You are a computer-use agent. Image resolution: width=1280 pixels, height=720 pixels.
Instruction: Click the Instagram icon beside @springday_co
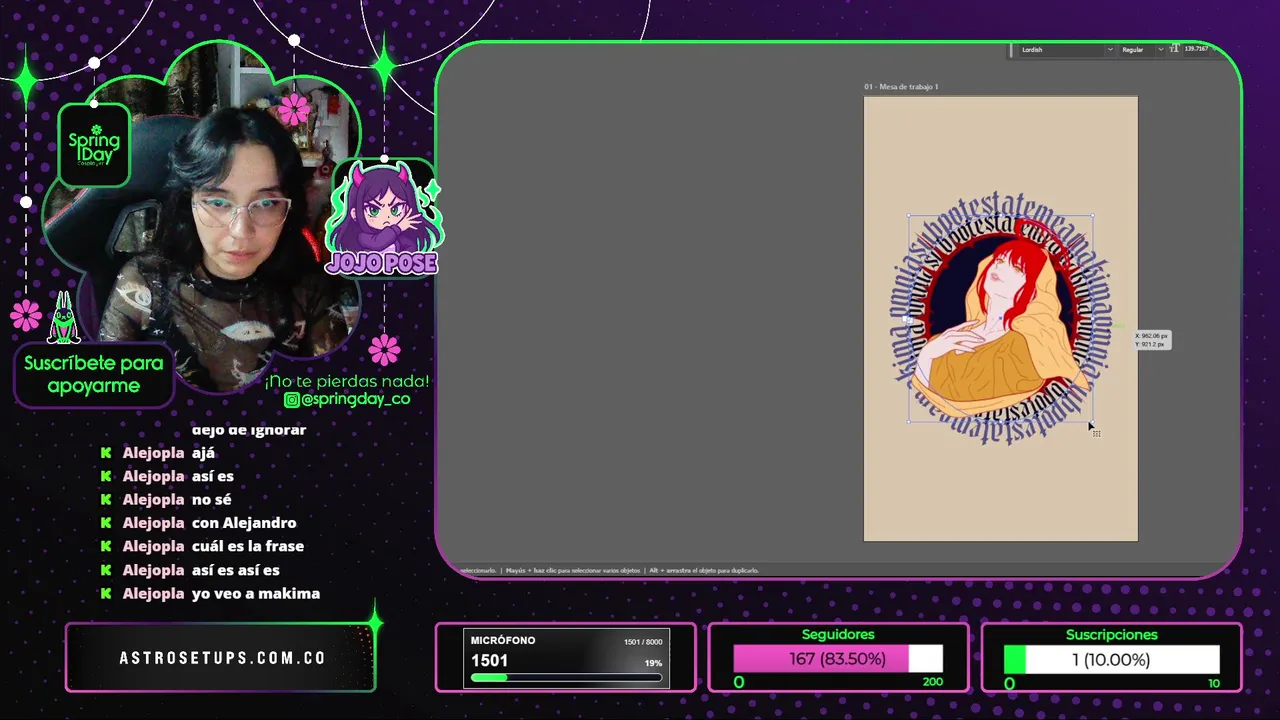291,400
